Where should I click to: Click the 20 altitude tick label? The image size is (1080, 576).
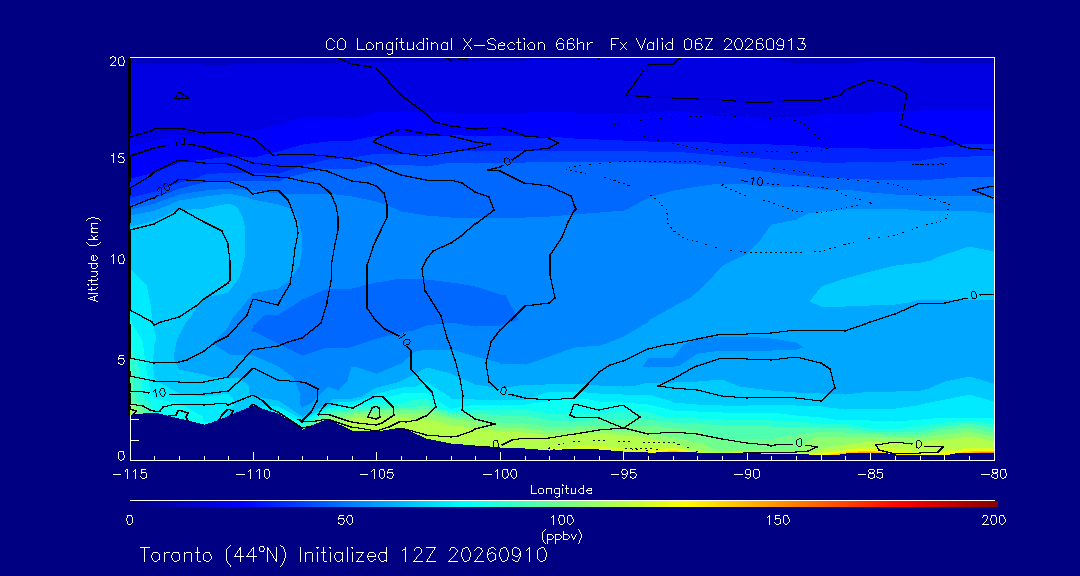coord(118,61)
